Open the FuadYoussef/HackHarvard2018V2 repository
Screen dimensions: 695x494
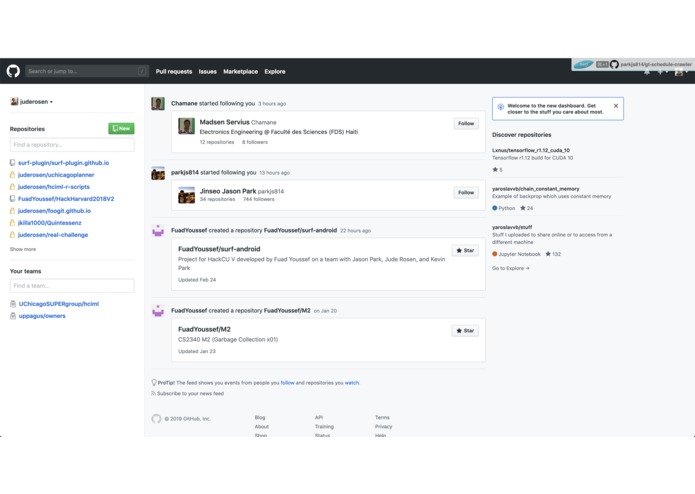[66, 198]
